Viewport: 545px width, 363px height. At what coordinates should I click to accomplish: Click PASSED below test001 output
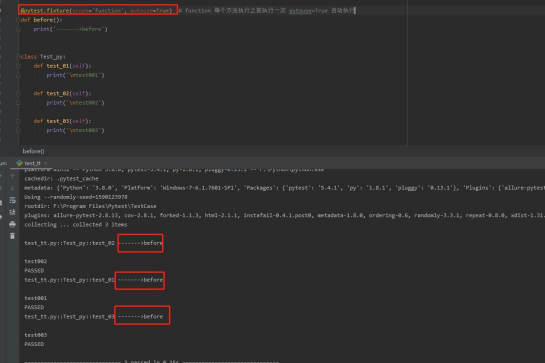[34, 307]
